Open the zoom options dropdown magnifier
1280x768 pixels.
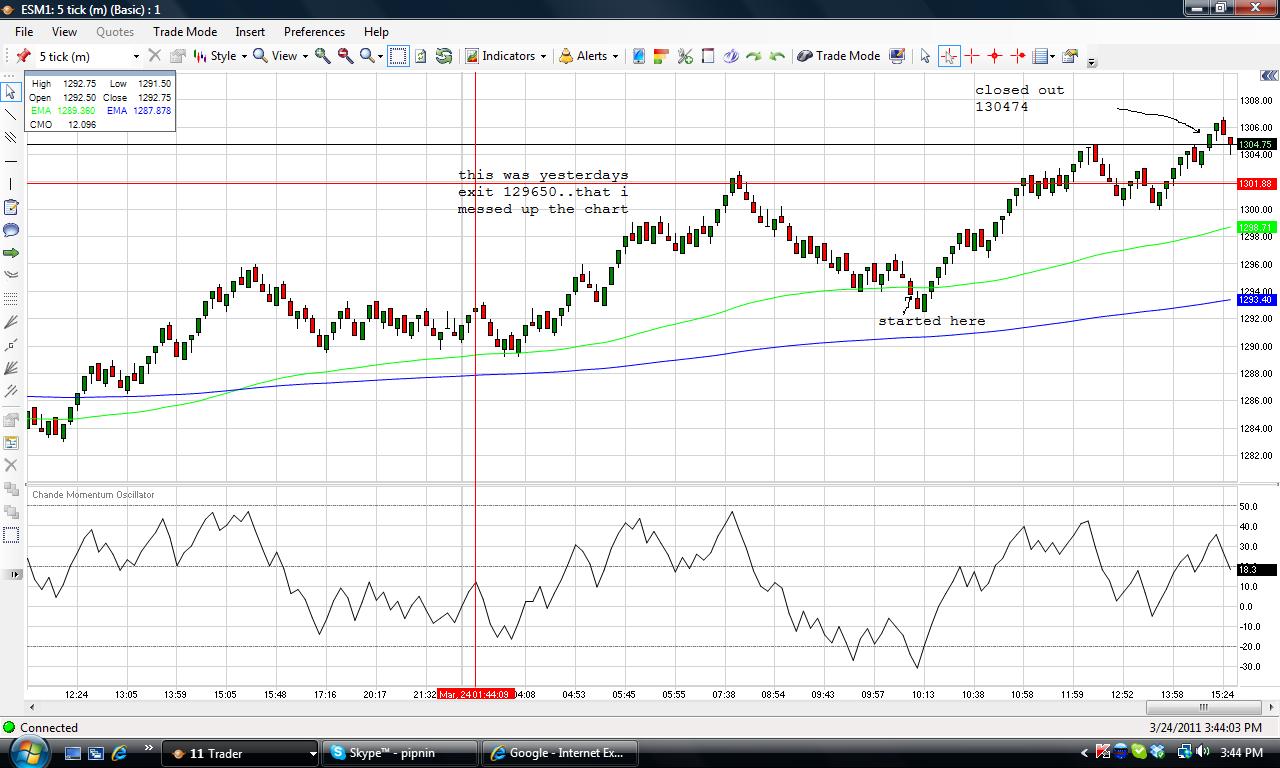(371, 56)
